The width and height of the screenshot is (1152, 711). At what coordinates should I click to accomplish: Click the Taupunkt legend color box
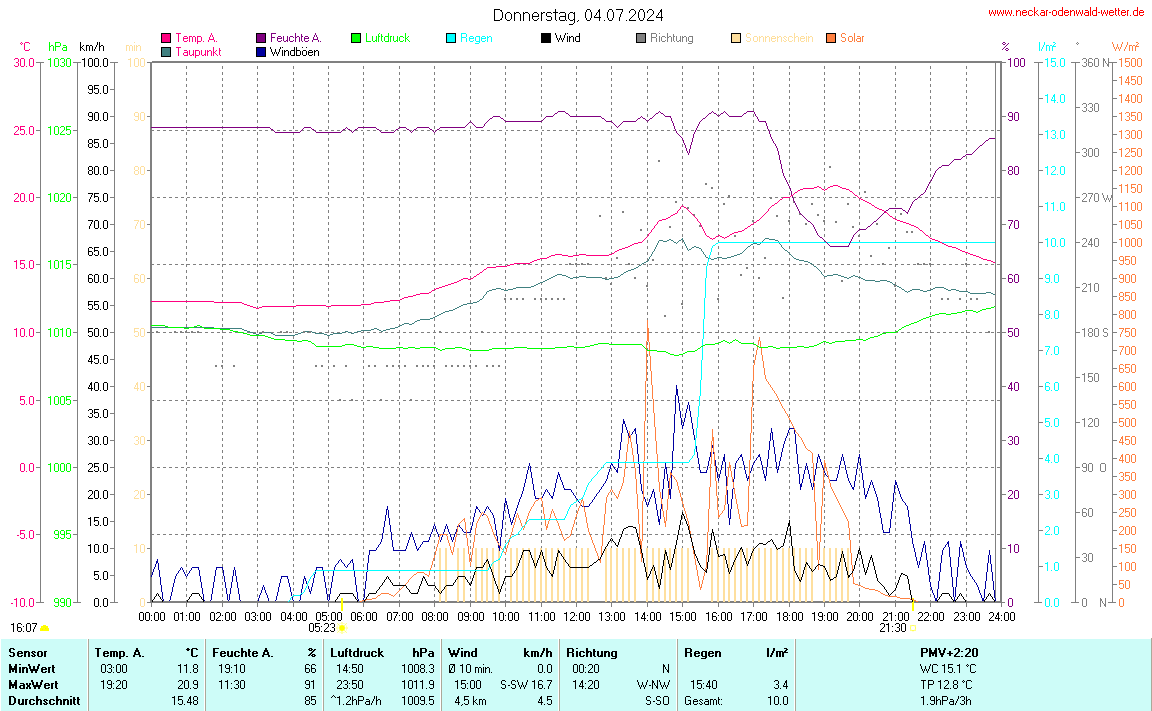click(x=166, y=51)
